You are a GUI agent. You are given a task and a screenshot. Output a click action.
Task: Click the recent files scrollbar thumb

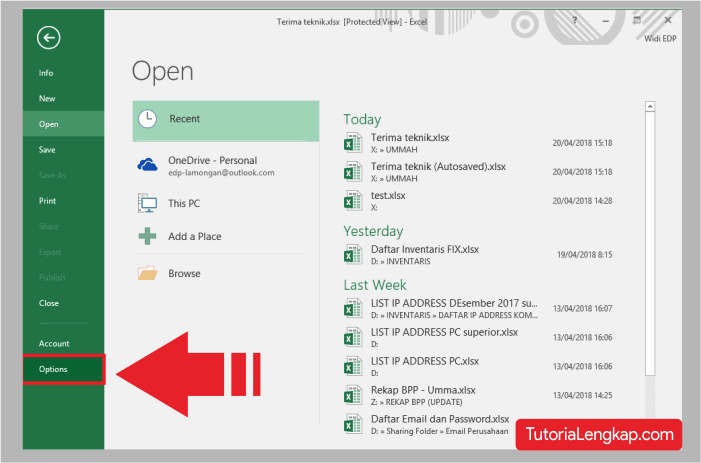click(x=650, y=244)
